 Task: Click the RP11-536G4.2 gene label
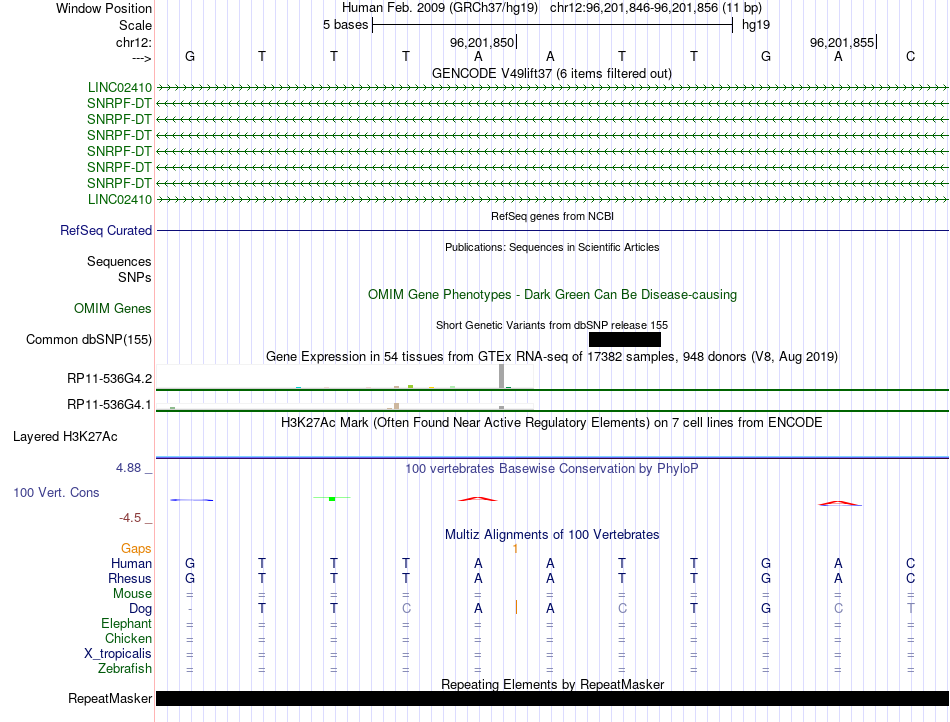(x=109, y=379)
